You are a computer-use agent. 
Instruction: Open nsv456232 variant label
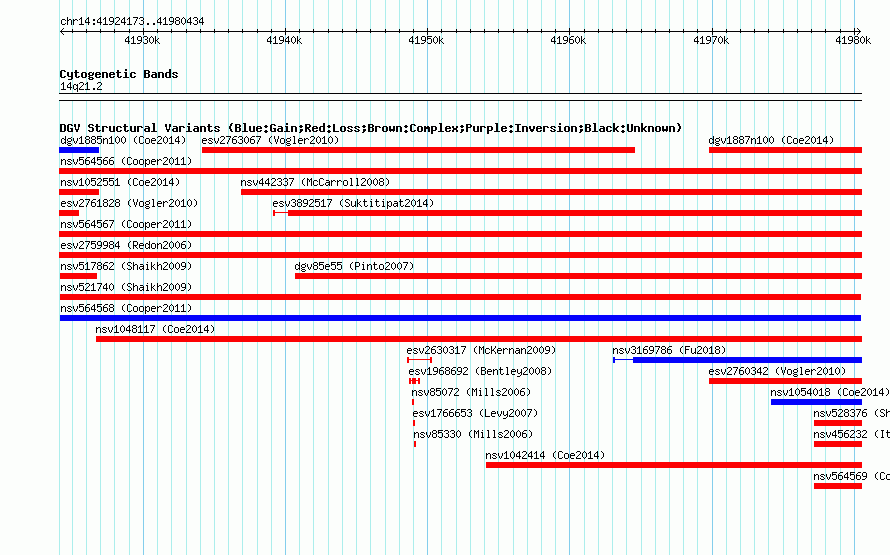click(851, 434)
